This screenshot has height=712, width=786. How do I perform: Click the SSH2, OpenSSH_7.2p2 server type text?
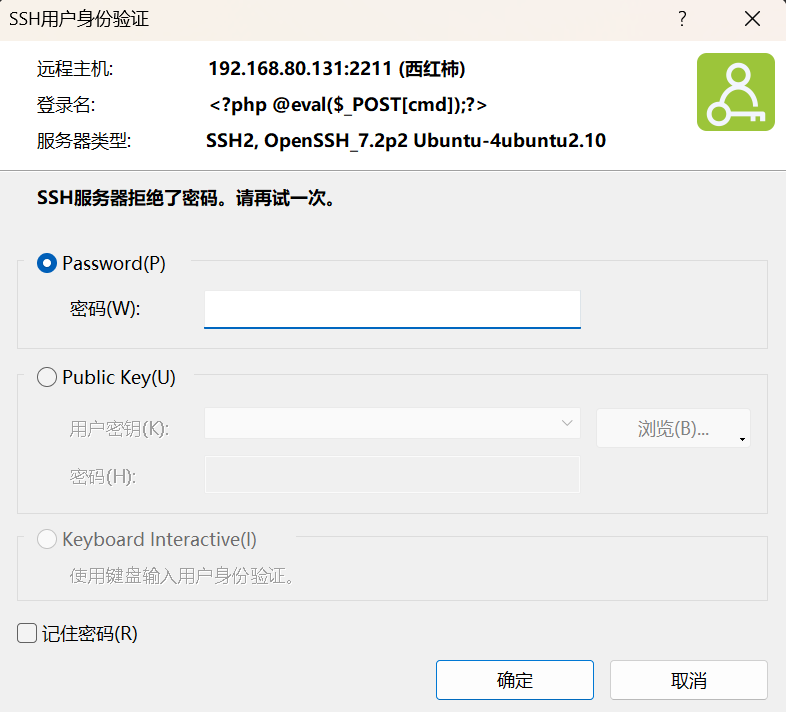point(406,141)
